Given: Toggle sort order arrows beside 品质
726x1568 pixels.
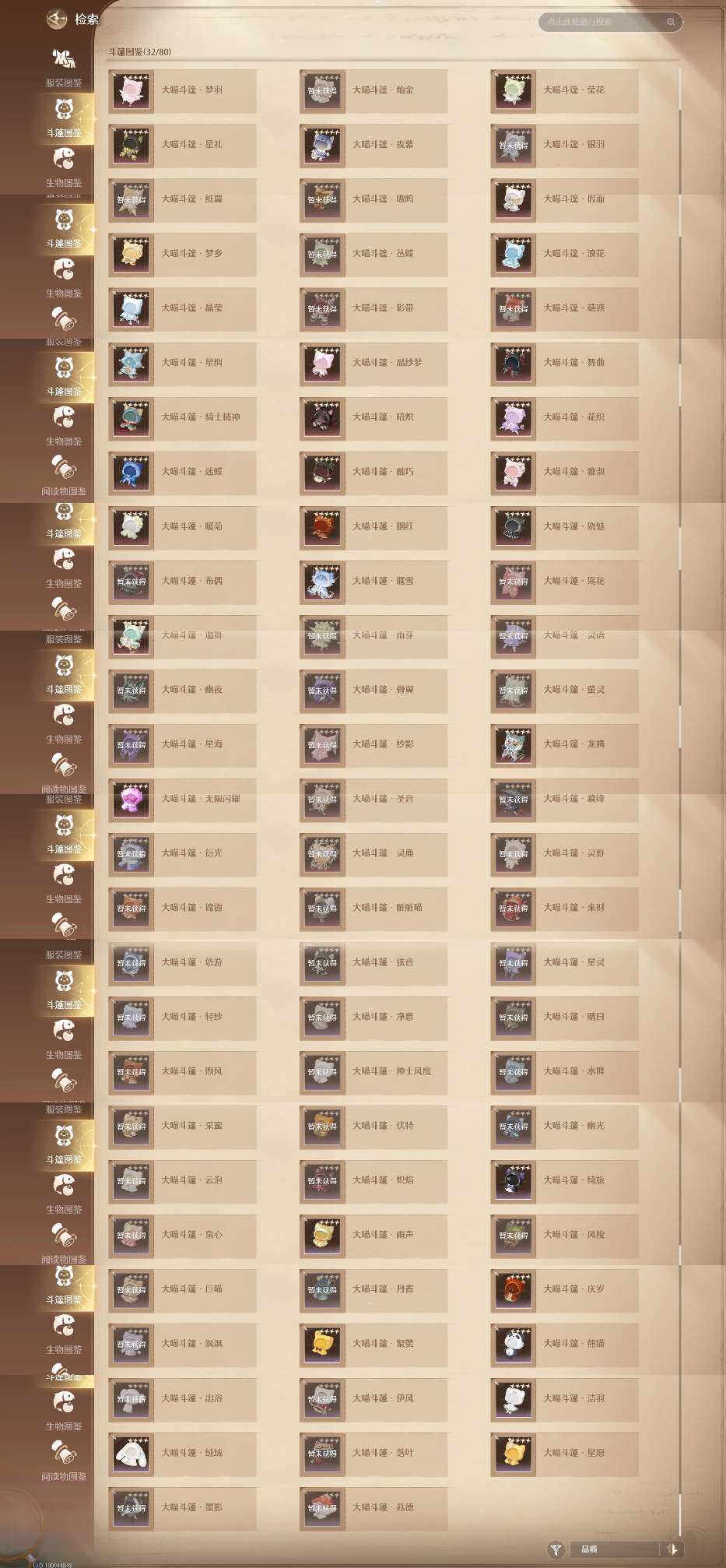Looking at the screenshot, I should point(672,1549).
